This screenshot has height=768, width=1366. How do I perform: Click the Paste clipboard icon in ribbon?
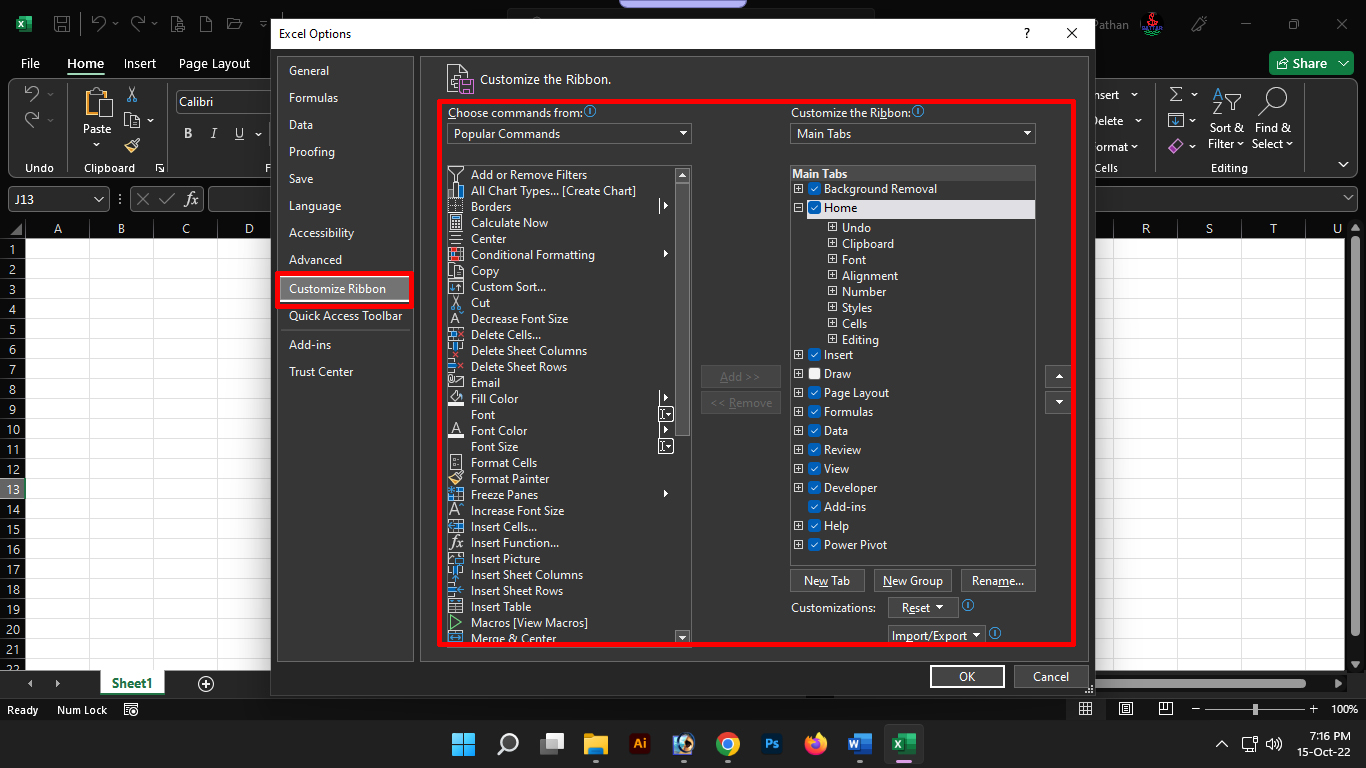97,102
